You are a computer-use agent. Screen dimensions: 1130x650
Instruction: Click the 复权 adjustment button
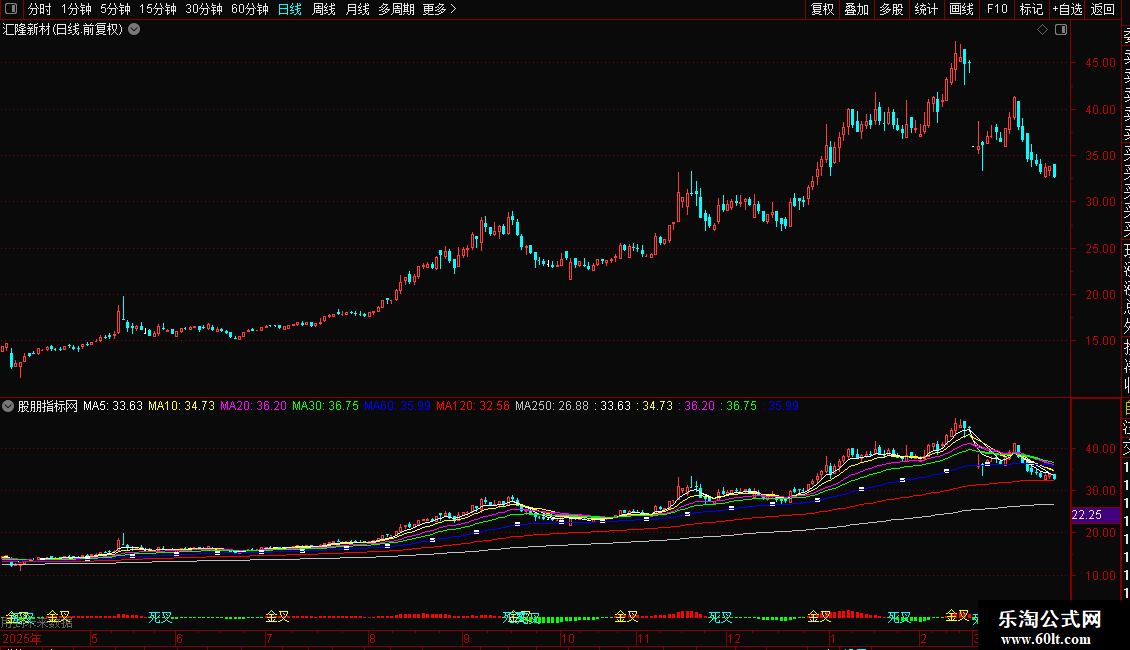[822, 9]
